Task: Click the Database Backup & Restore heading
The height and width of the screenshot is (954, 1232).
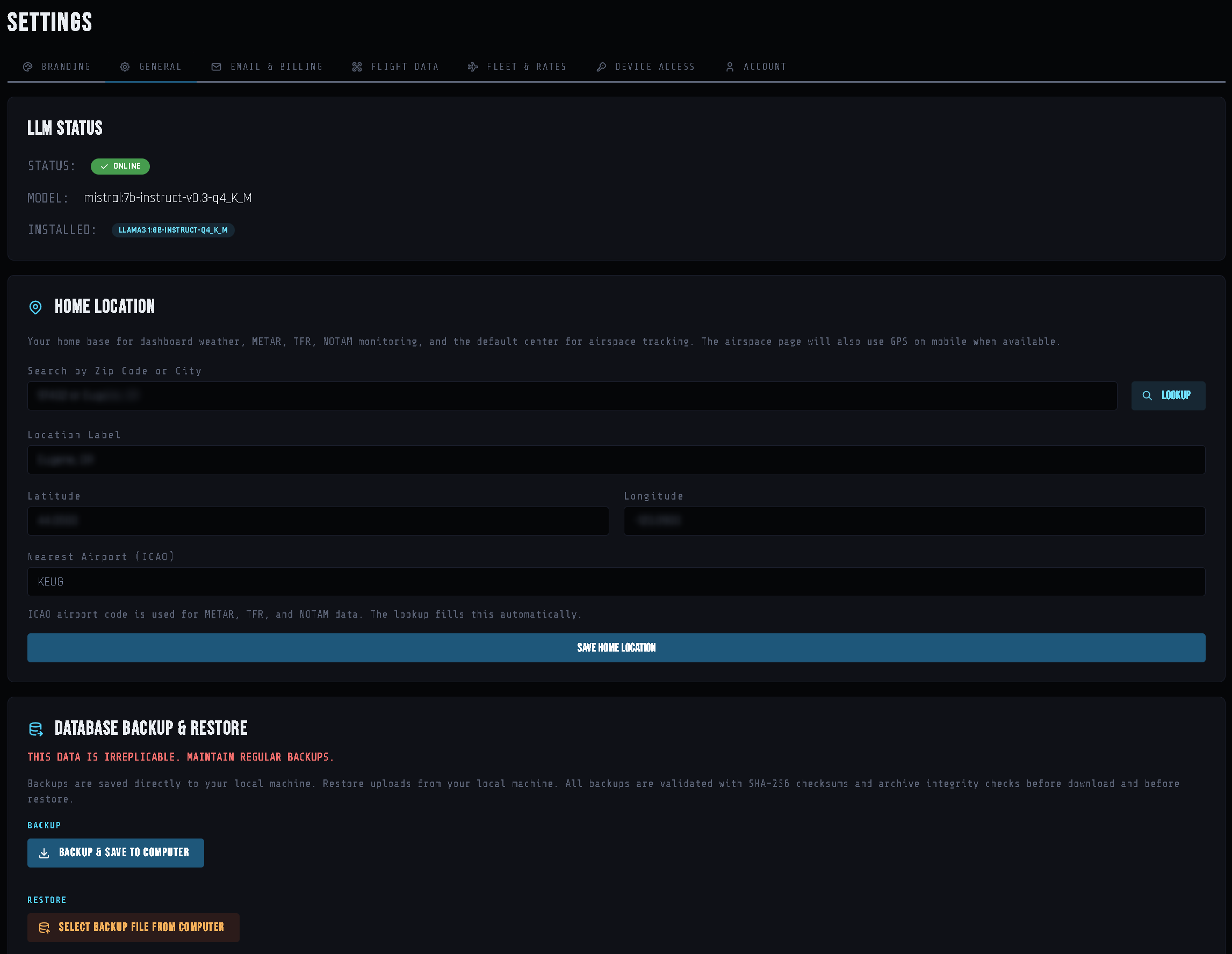Action: coord(150,728)
